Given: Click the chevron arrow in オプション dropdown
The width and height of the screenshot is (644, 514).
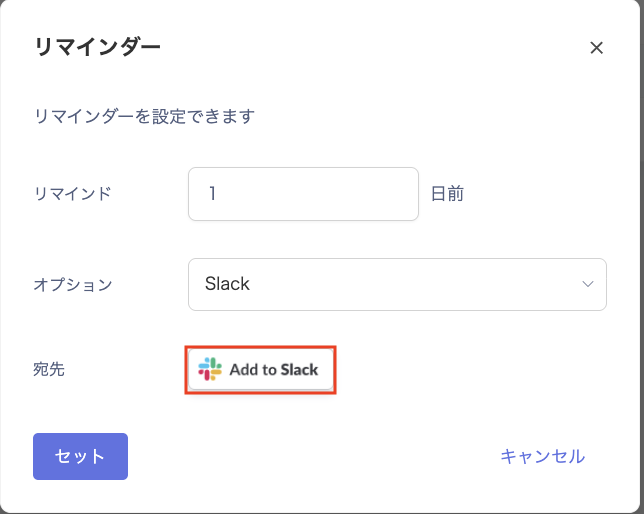Looking at the screenshot, I should point(588,284).
